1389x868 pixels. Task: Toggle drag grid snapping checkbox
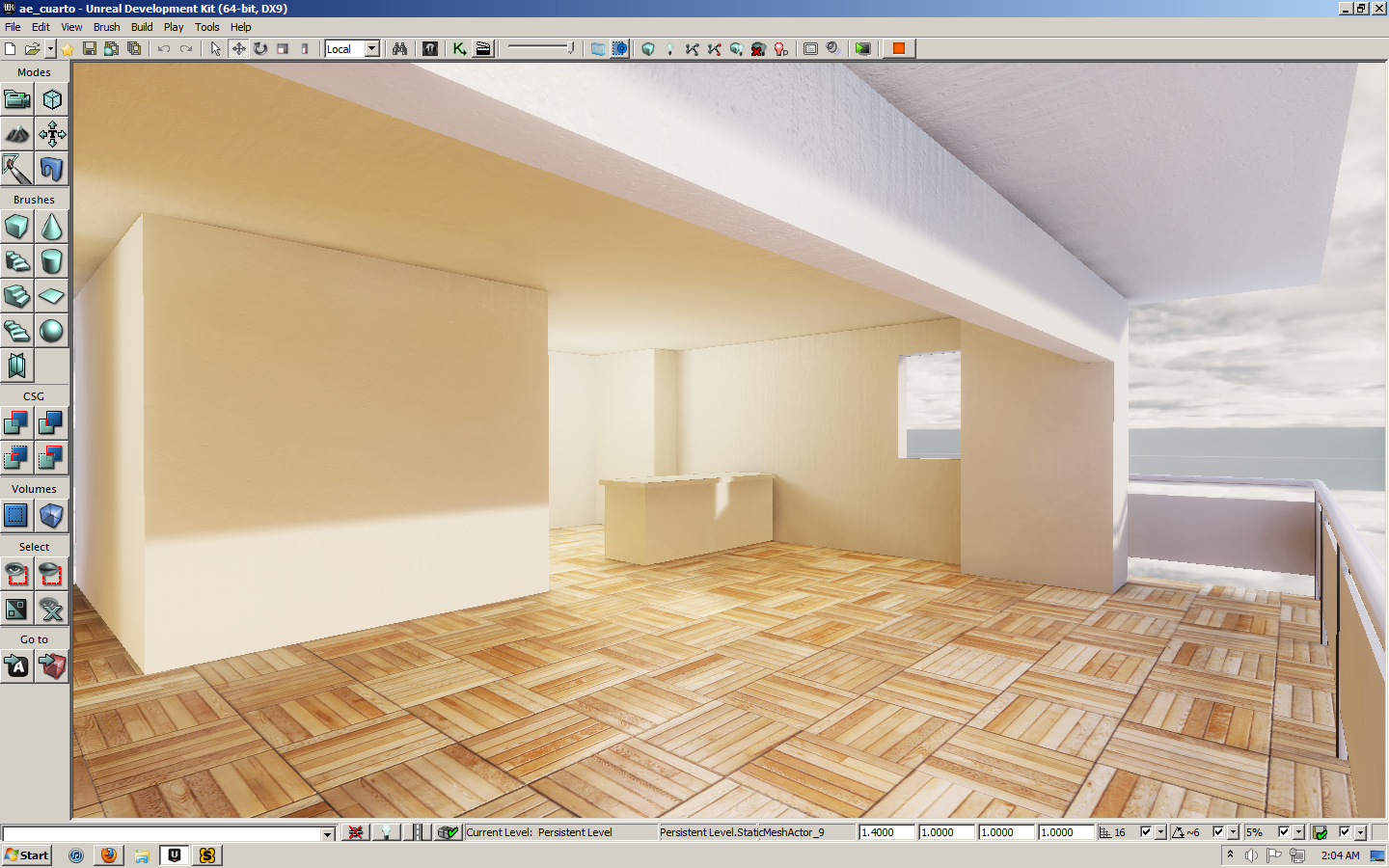click(x=1146, y=832)
